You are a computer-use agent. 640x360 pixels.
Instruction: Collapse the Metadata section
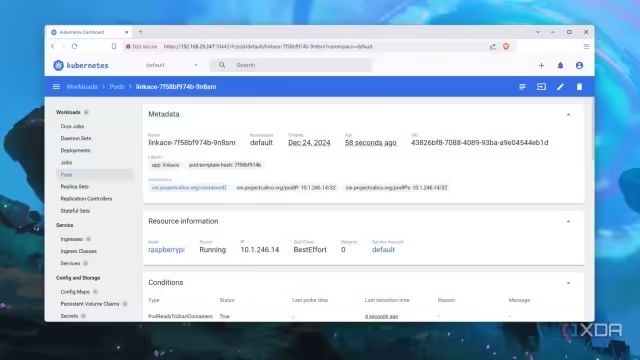[568, 115]
